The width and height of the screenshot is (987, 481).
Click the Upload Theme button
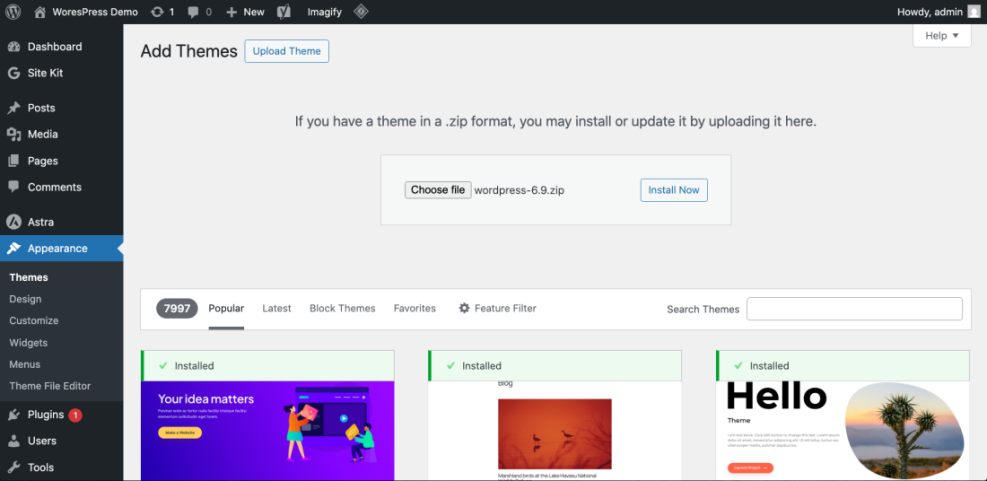[x=286, y=51]
